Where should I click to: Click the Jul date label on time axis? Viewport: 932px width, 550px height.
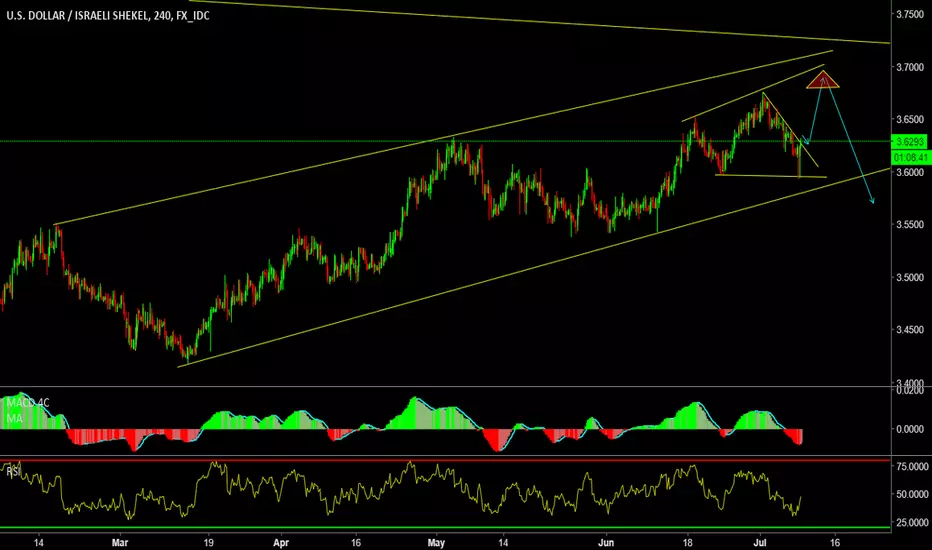(x=760, y=543)
